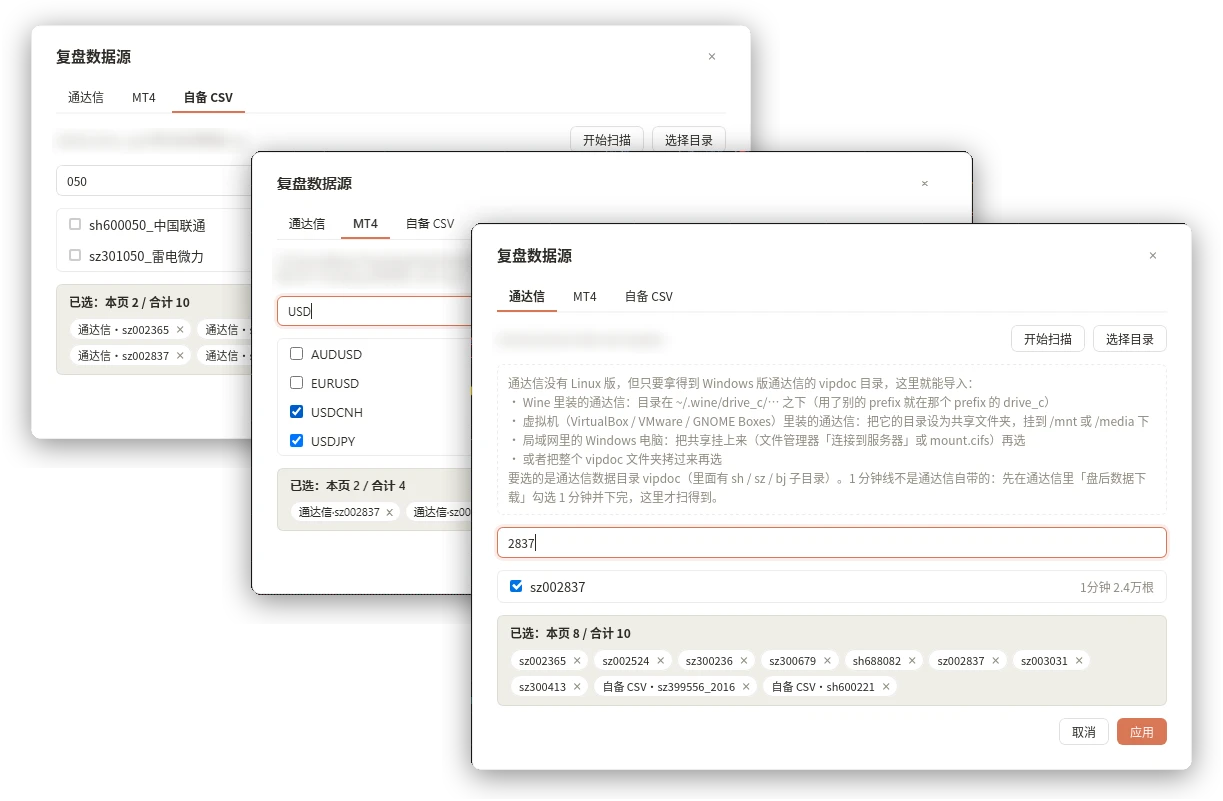This screenshot has height=801, width=1223.
Task: Switch to MT4 tab in the front dialog
Action: [585, 297]
